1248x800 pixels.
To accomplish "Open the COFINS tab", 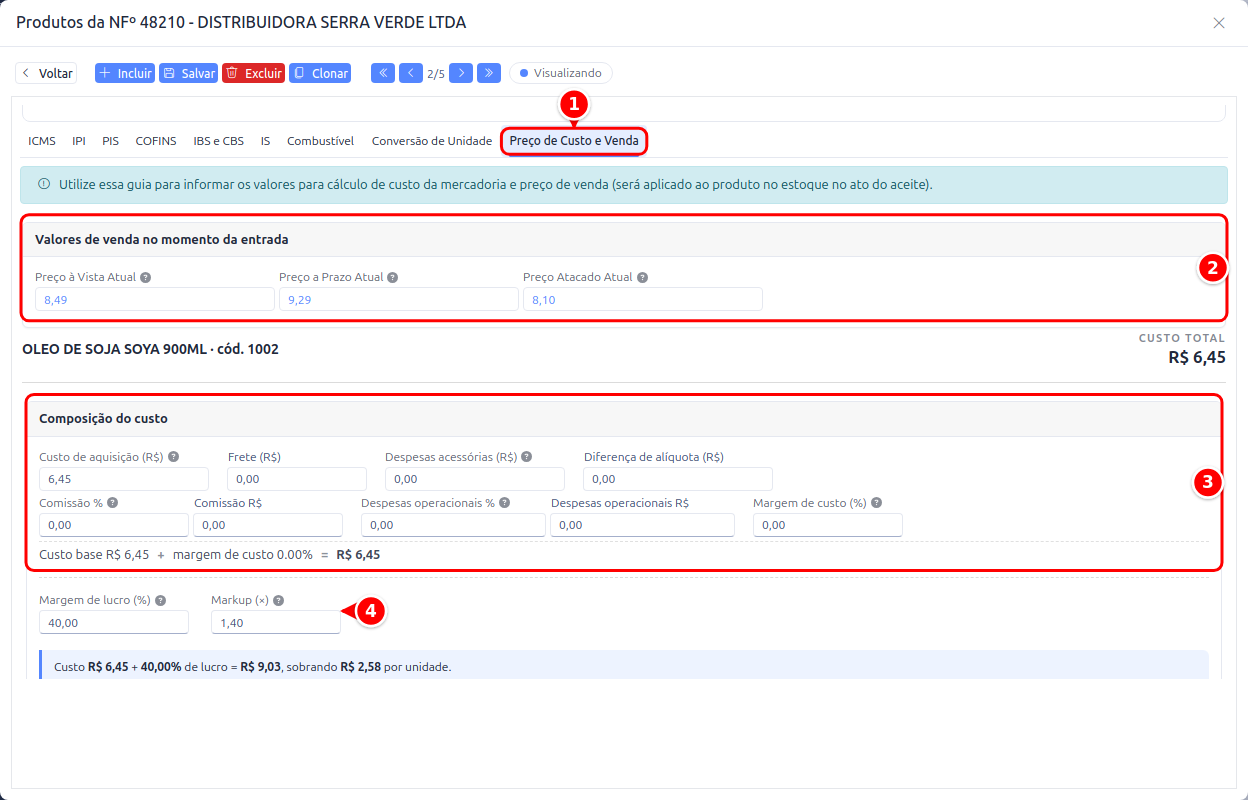I will click(156, 141).
